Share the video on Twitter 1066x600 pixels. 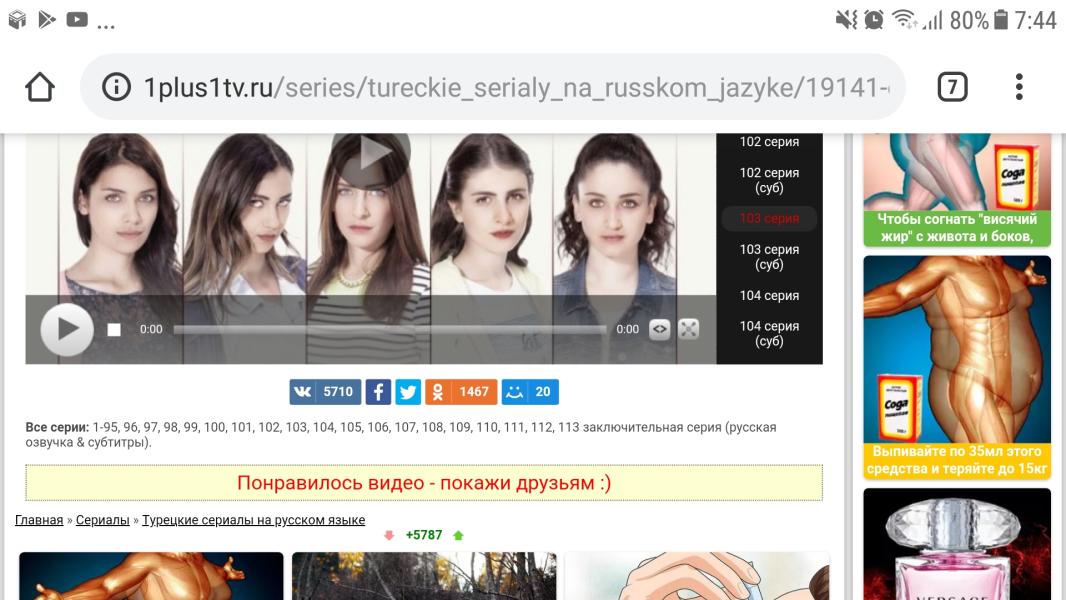click(x=408, y=392)
